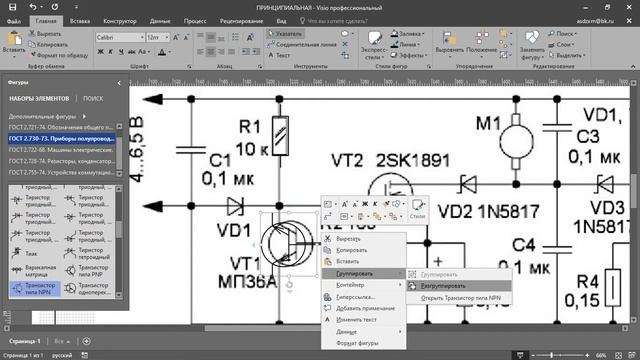This screenshot has height=360, width=640.
Task: Switch to the Вставка ribbon tab
Action: pyautogui.click(x=80, y=21)
